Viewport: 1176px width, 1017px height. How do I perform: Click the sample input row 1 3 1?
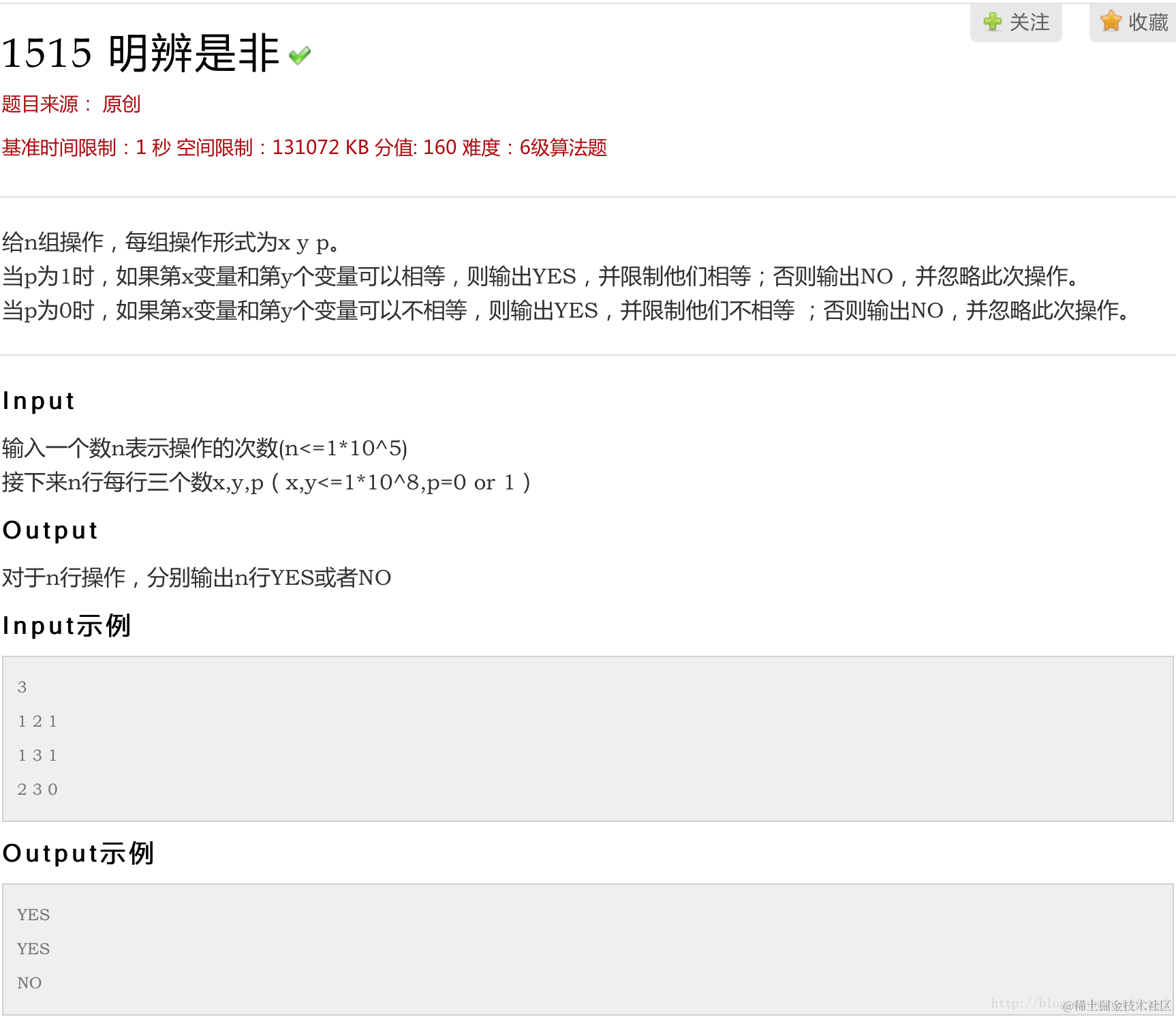pos(37,755)
